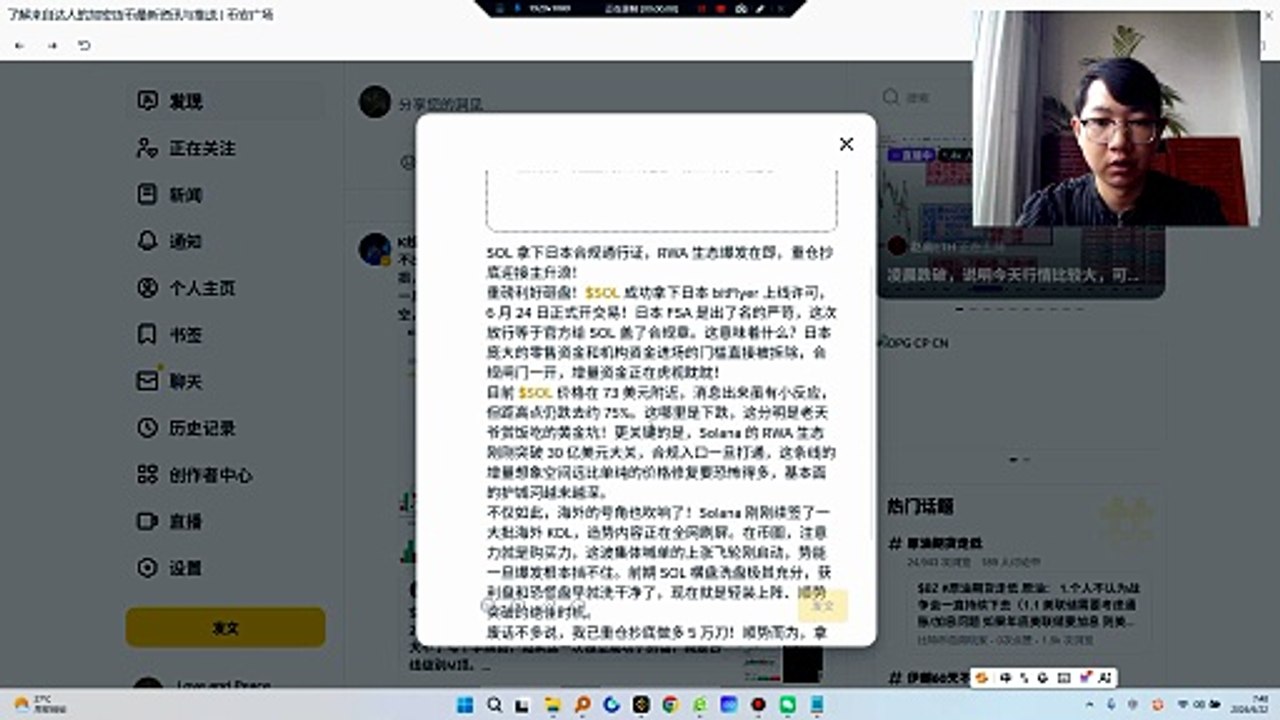
Task: Click the dashed upload area in composer
Action: 661,200
